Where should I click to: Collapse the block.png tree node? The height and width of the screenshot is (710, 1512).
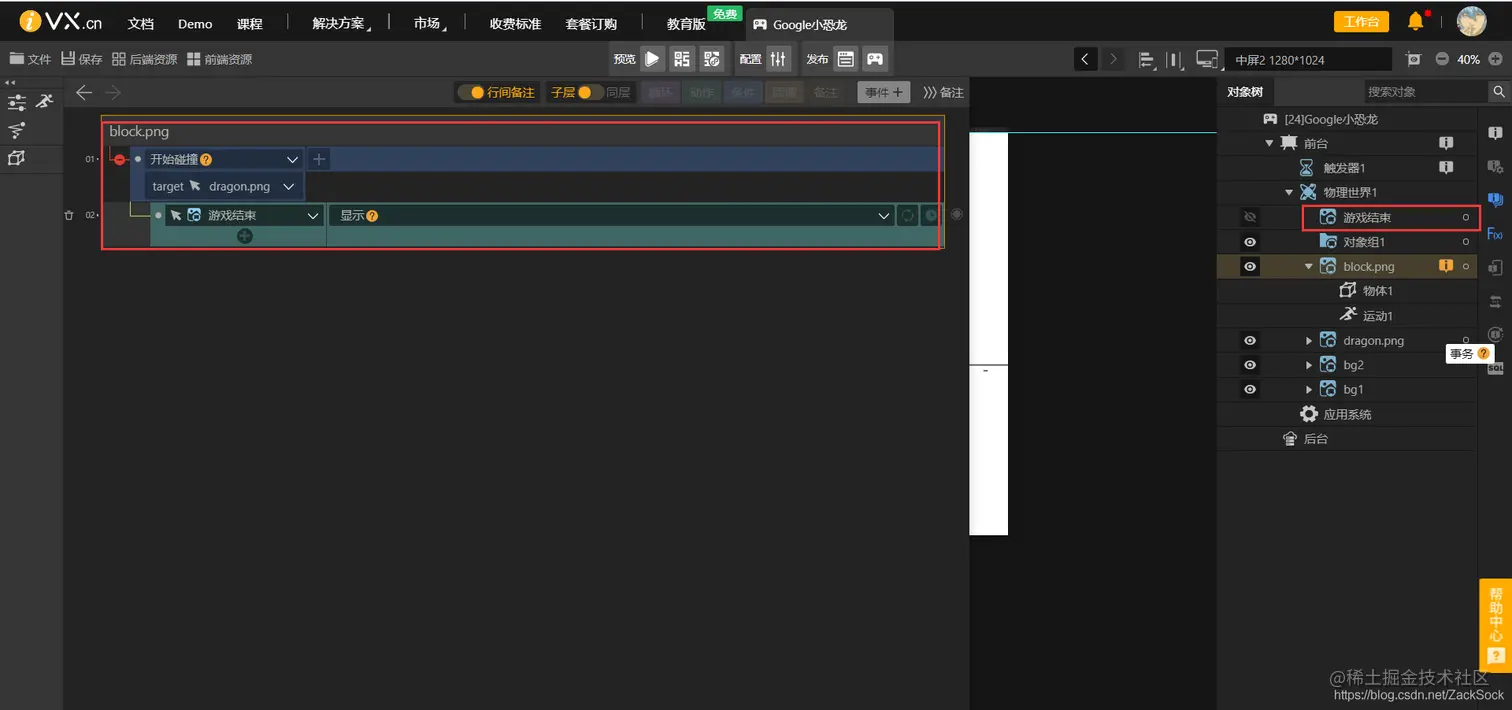[1309, 266]
